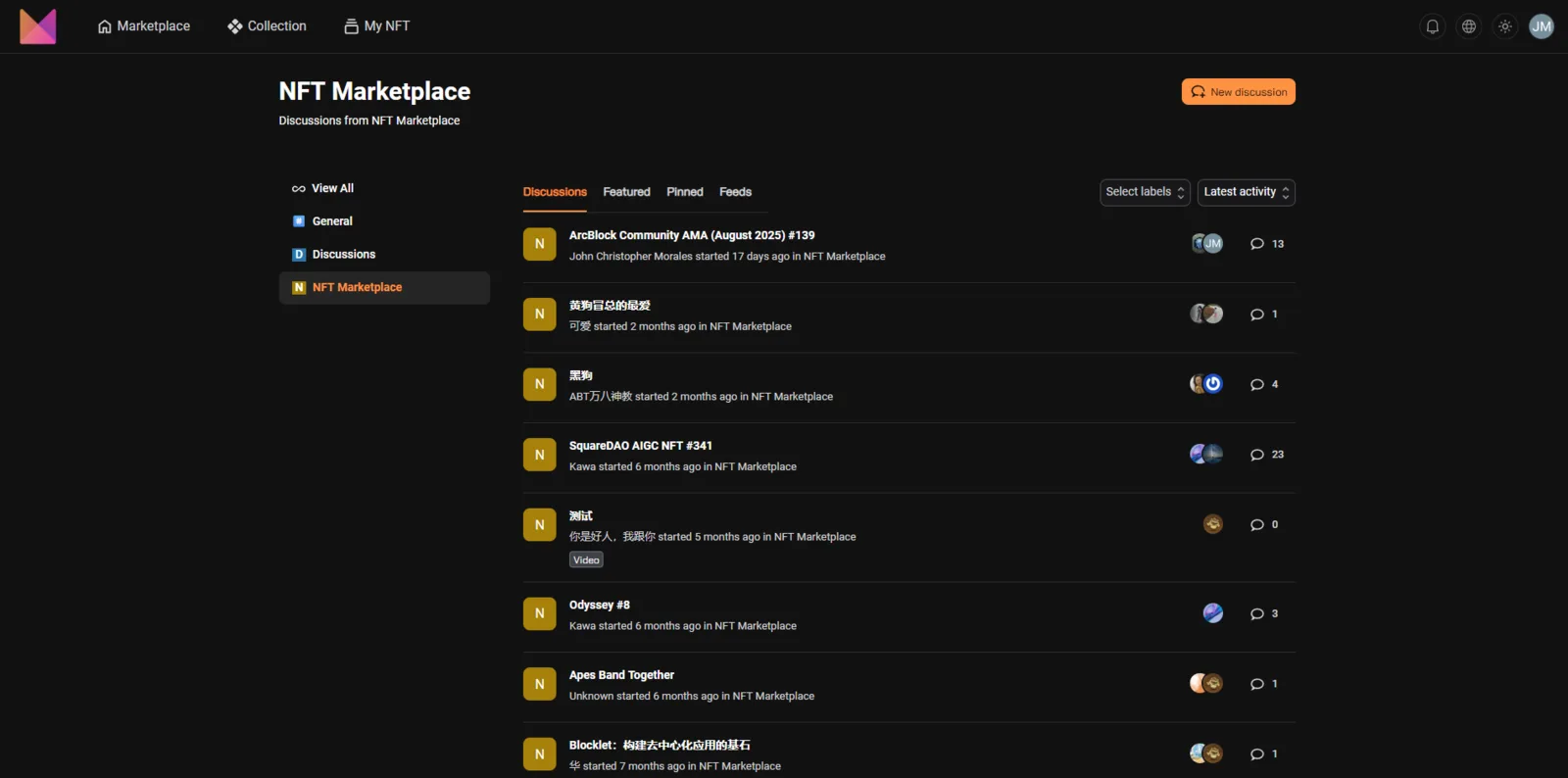Click N board icon beside 测试

(540, 525)
